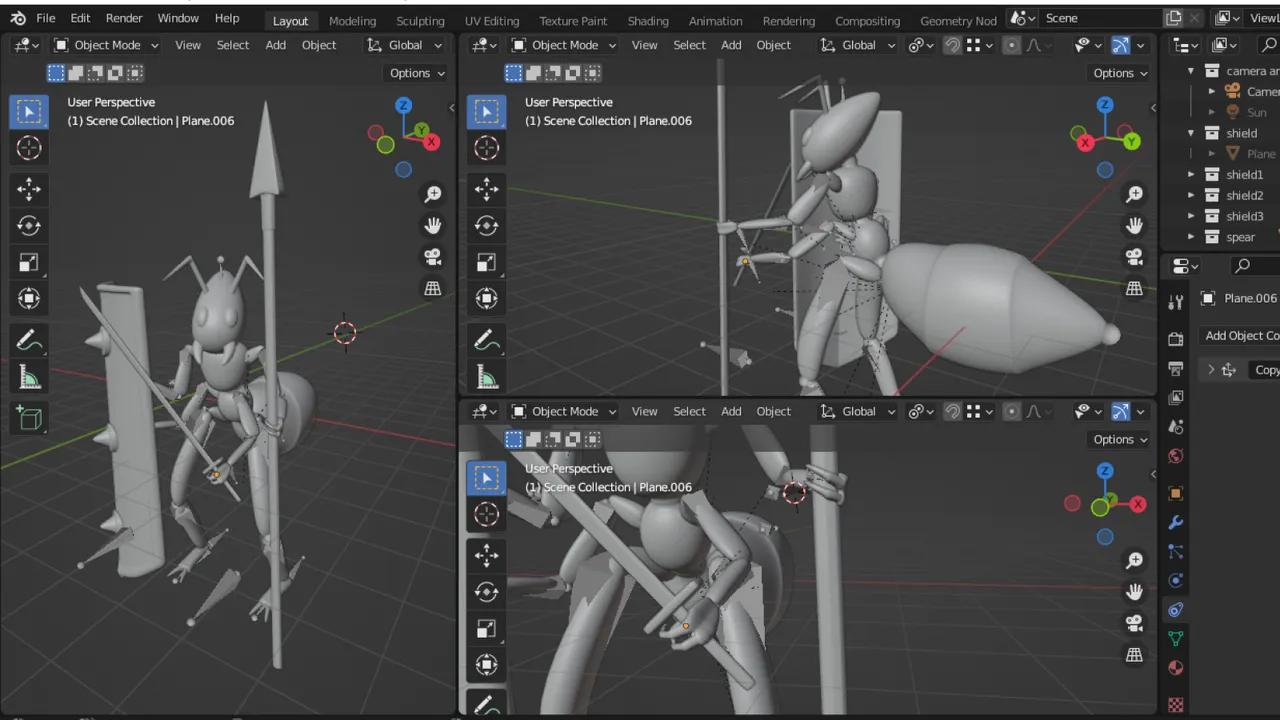
Task: Open the Render menu
Action: [x=124, y=18]
